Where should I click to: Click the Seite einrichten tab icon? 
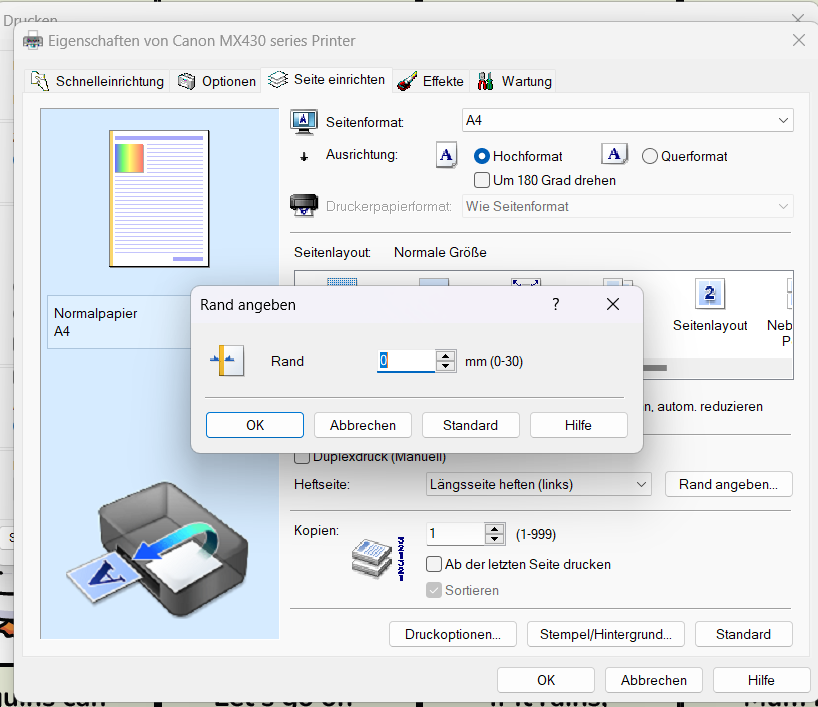click(278, 79)
